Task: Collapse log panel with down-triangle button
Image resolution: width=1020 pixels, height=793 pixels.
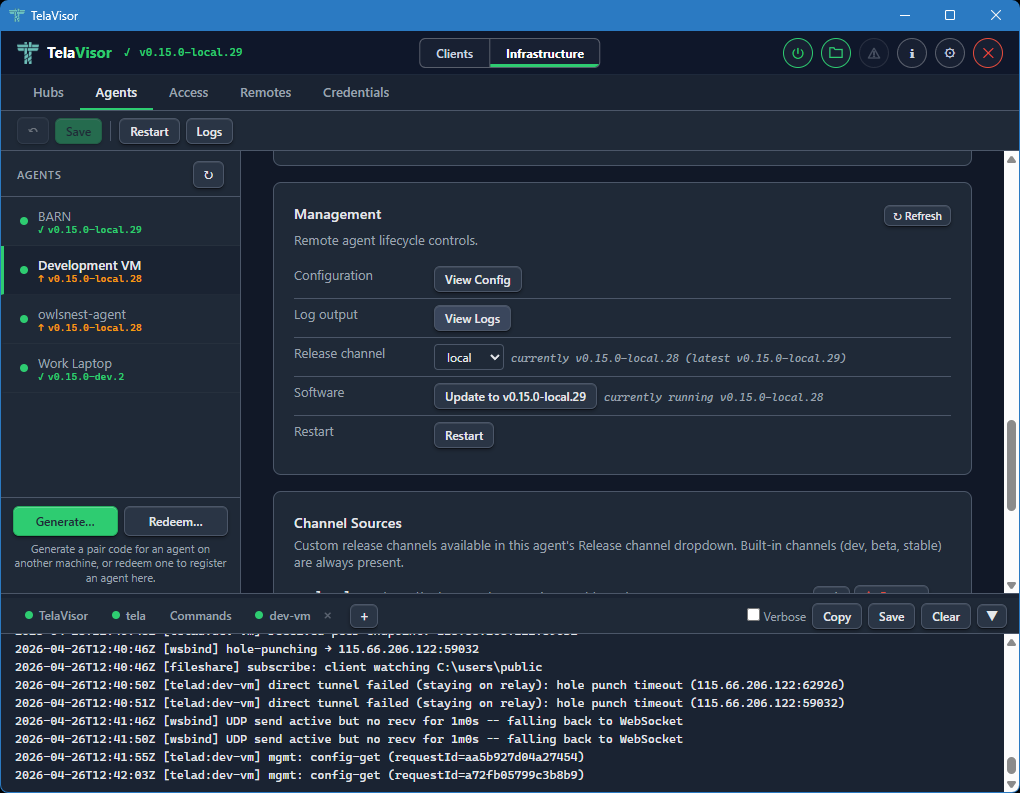Action: click(x=991, y=616)
